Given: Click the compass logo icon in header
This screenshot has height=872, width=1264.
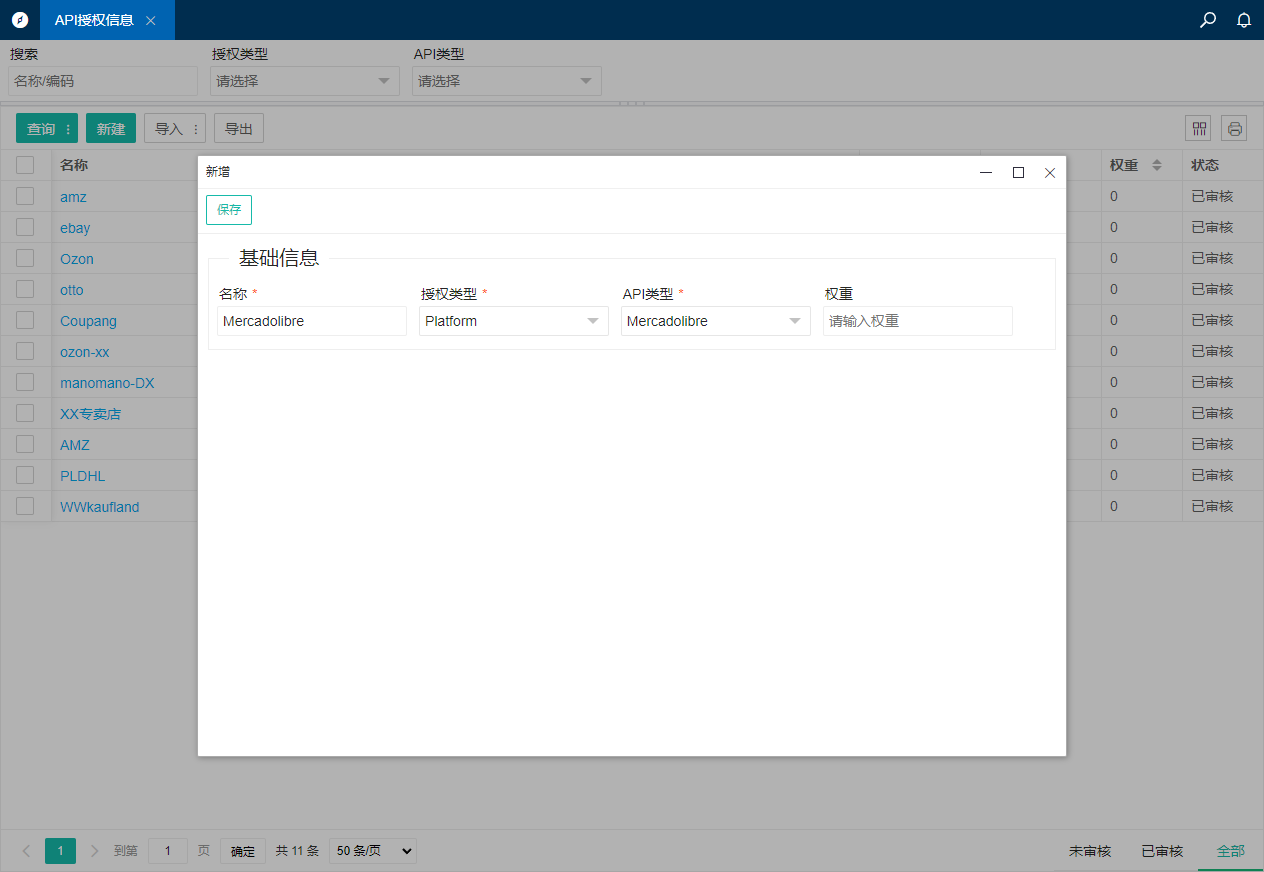Looking at the screenshot, I should 20,20.
